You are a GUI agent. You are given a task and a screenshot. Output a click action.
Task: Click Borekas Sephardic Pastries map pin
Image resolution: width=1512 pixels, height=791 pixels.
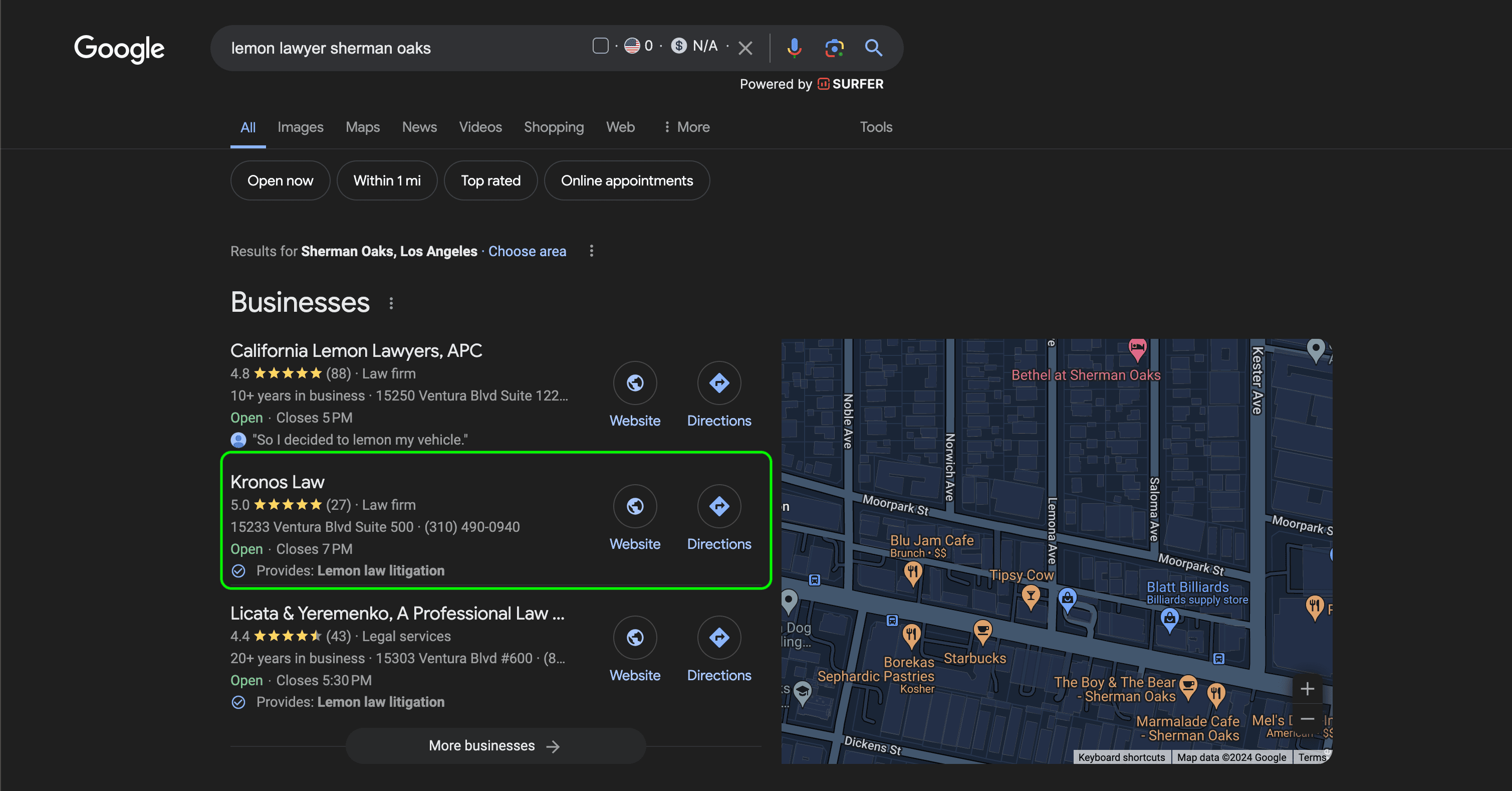911,636
